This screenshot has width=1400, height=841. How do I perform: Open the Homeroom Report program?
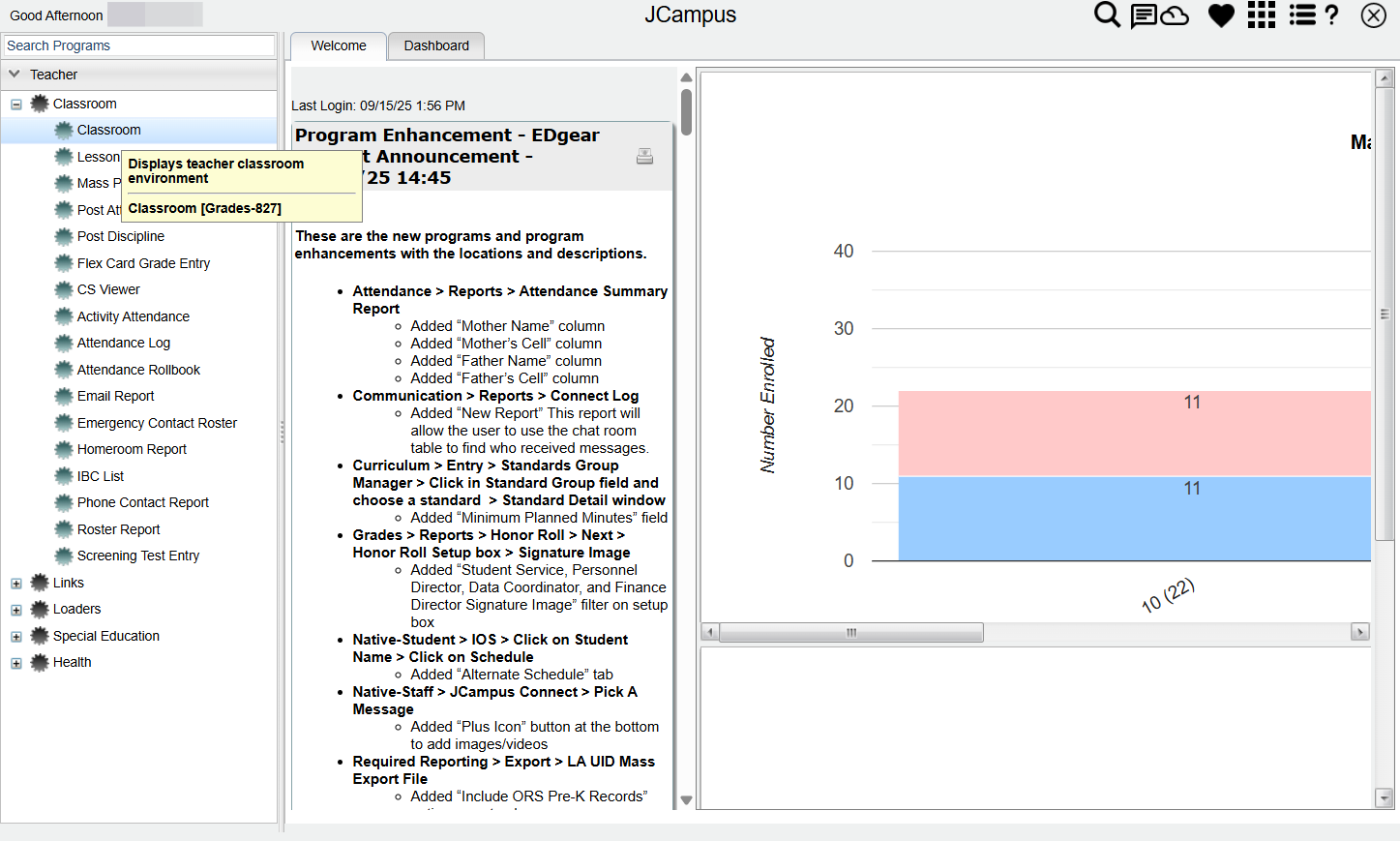point(132,449)
